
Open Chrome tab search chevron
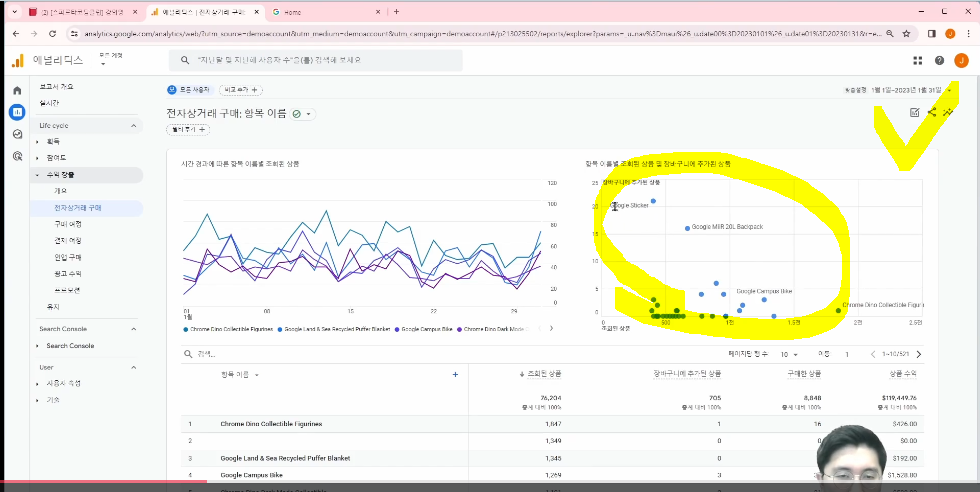(x=14, y=12)
